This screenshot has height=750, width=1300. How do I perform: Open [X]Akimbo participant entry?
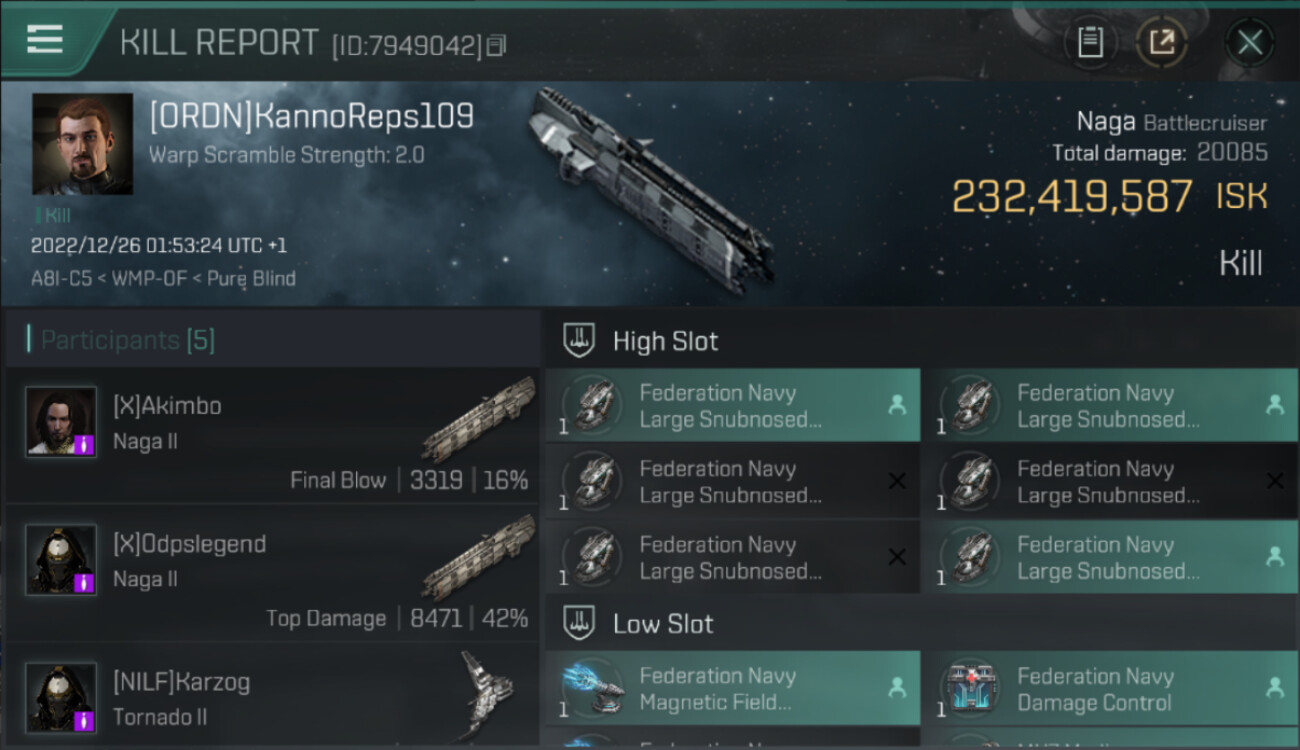(x=272, y=434)
